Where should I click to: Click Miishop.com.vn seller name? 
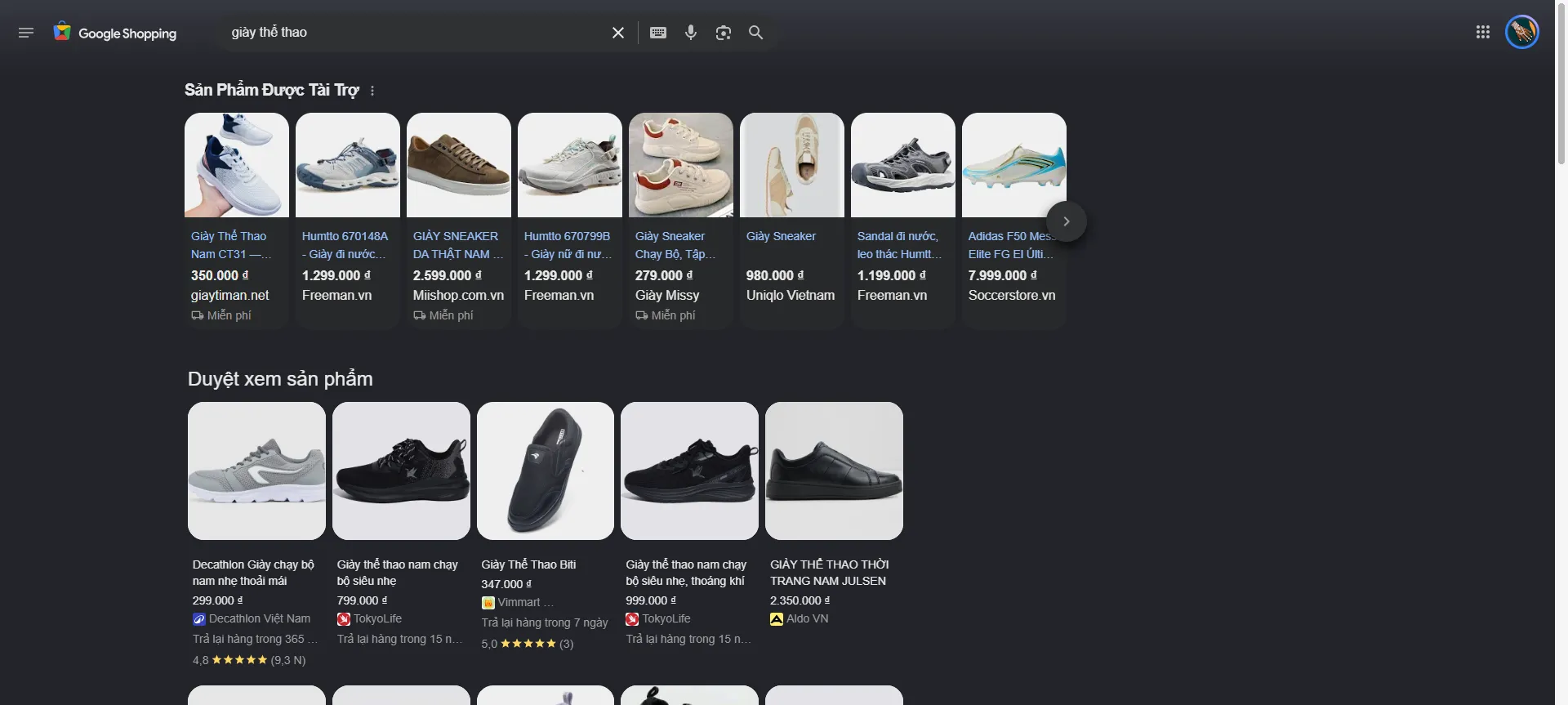458,295
